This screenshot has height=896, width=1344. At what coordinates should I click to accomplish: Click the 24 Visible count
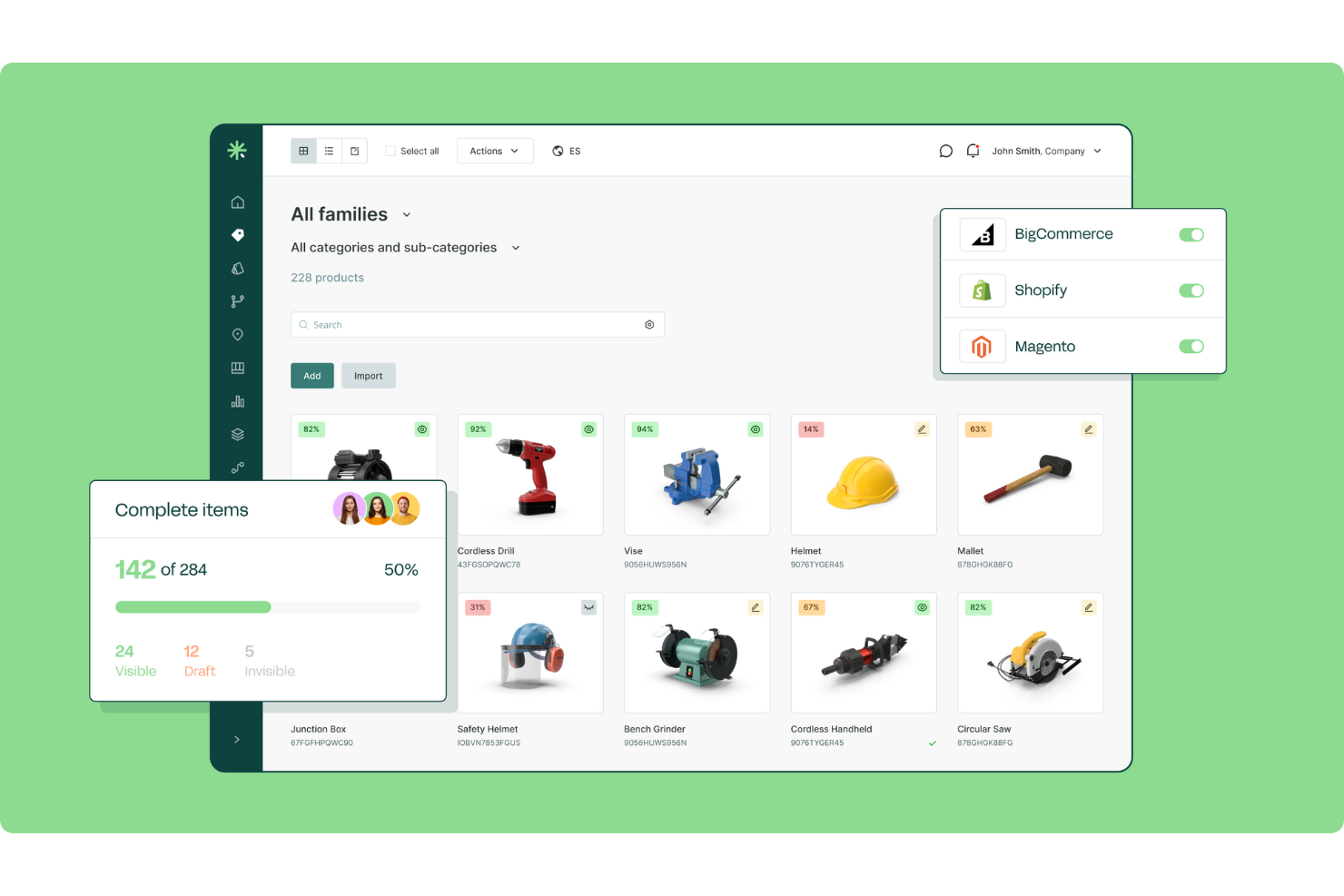[135, 661]
